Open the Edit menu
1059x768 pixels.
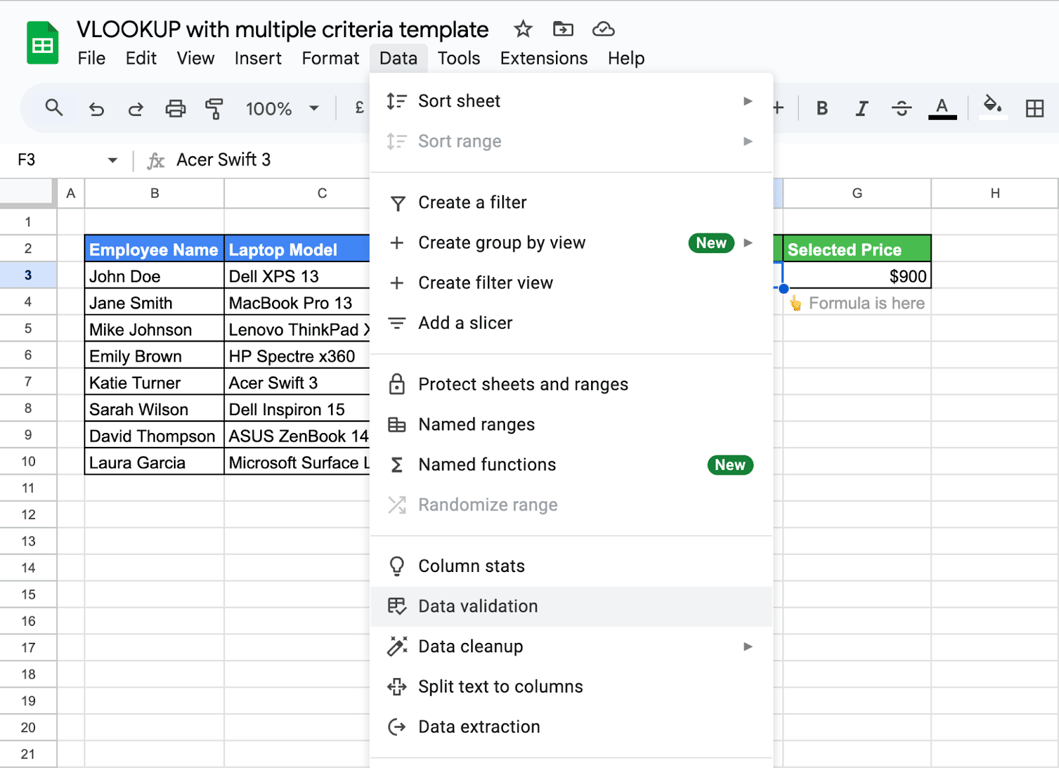pos(141,59)
